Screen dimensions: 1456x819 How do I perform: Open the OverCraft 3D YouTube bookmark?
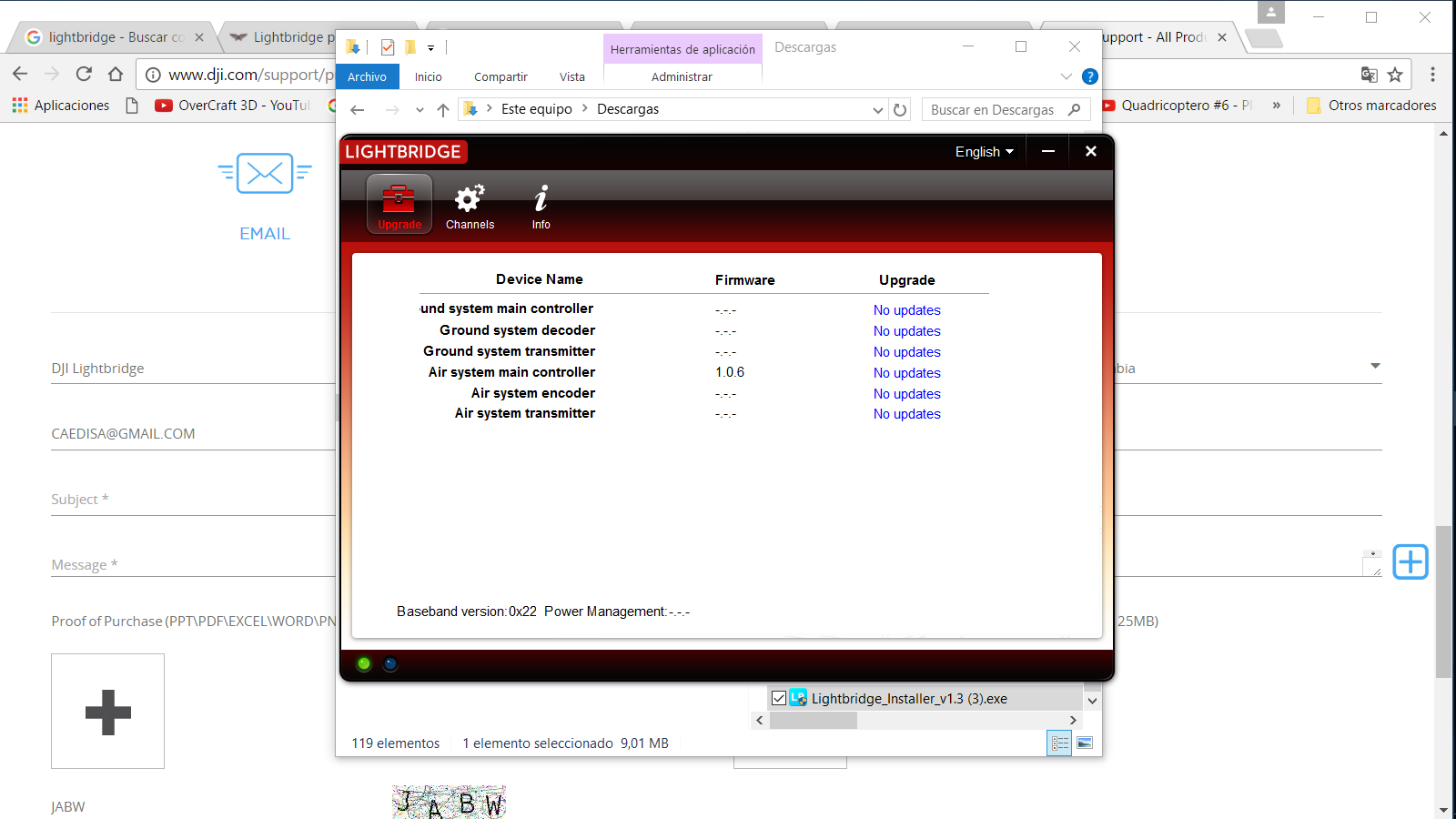pyautogui.click(x=233, y=106)
